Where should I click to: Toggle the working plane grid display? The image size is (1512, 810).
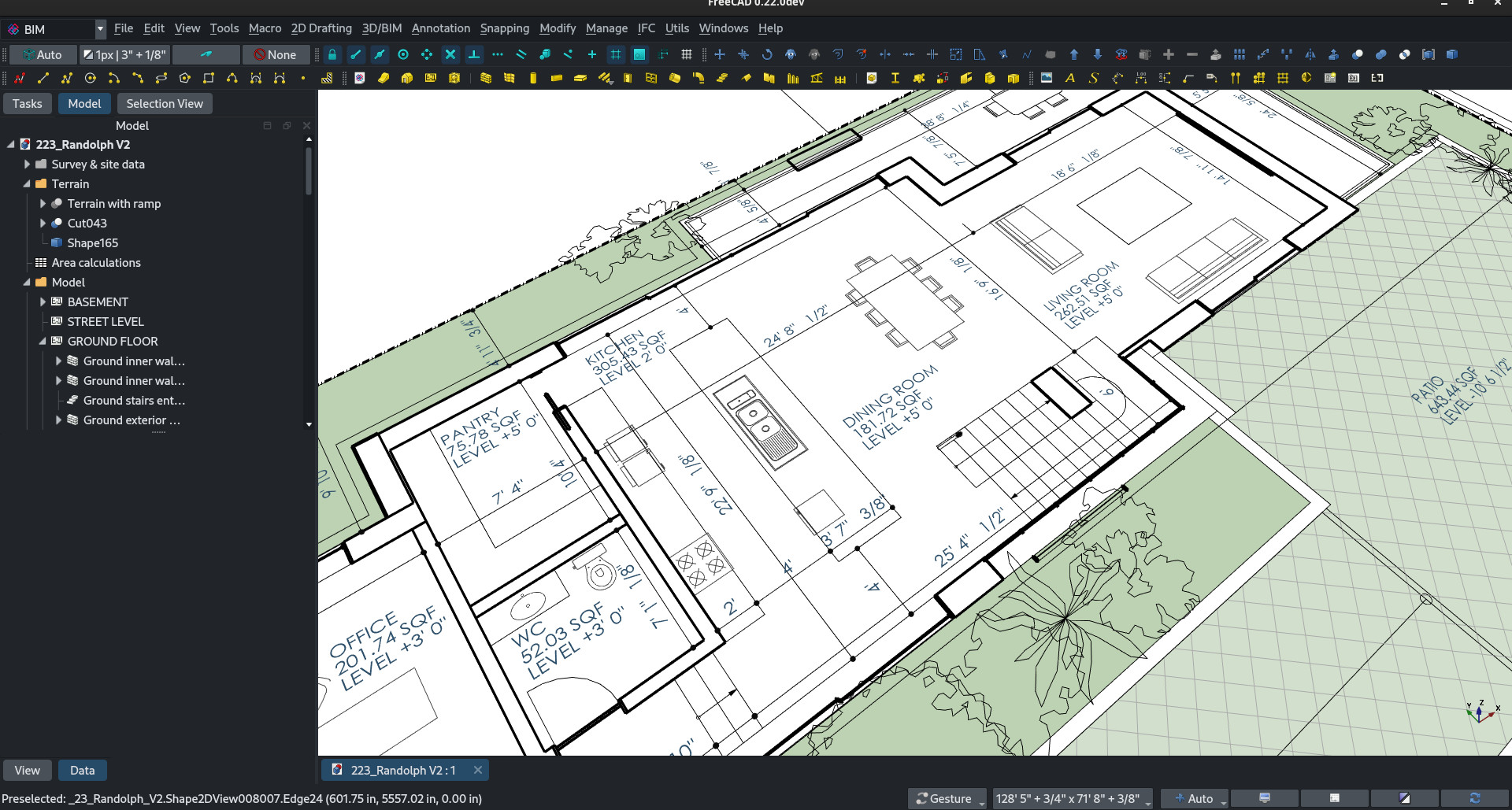[687, 54]
